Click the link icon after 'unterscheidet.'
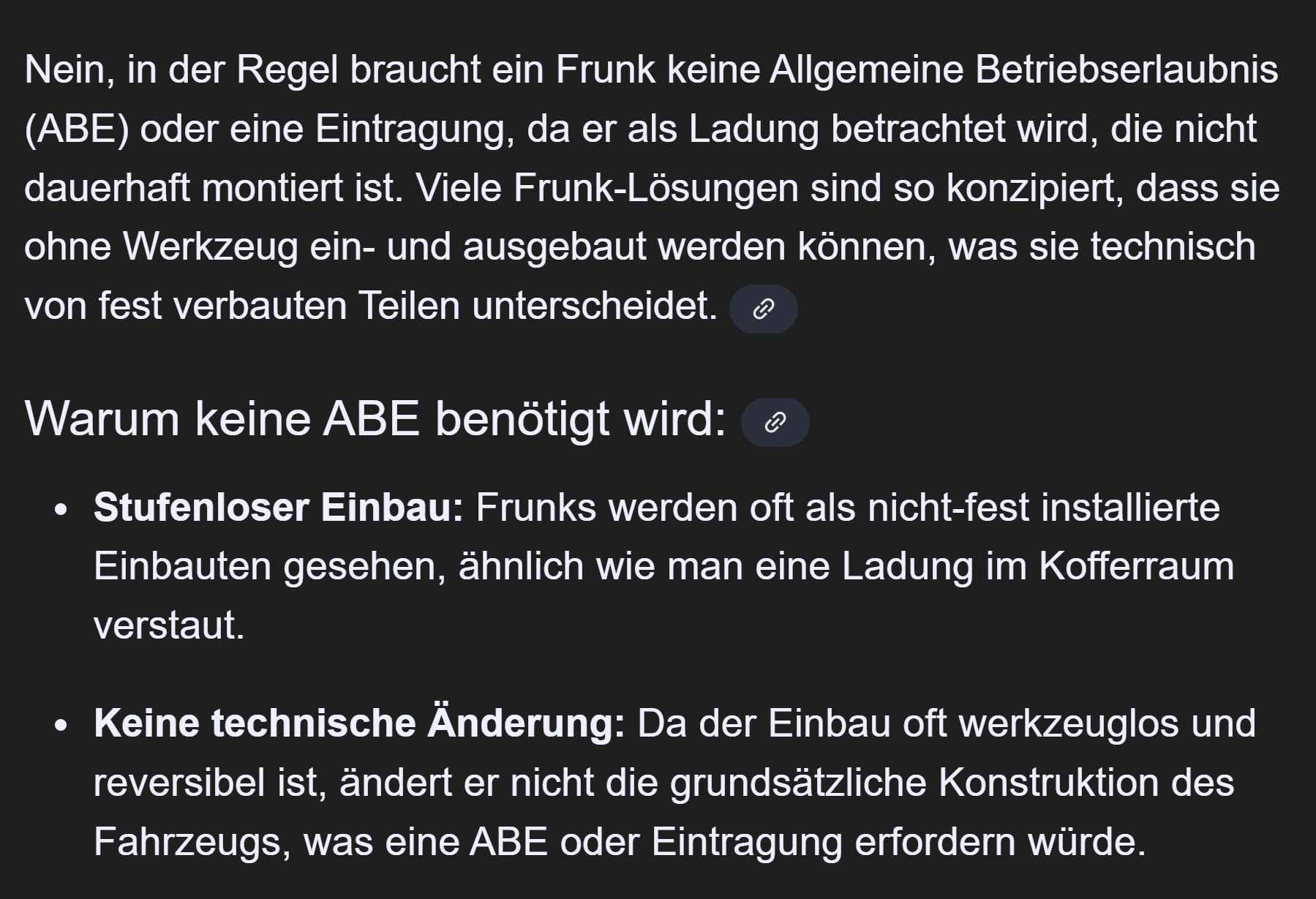Viewport: 1316px width, 899px height. click(x=763, y=309)
